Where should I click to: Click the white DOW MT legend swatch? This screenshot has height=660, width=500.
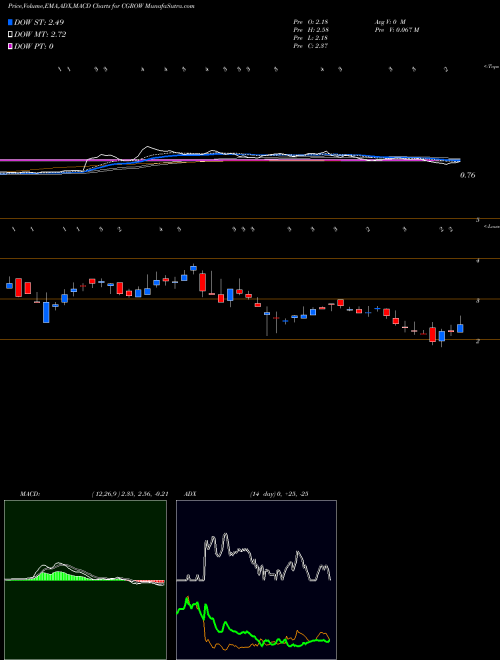coord(11,35)
